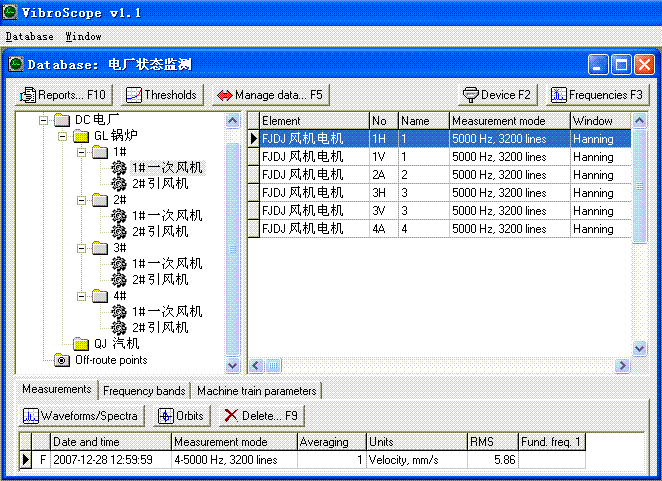Open the Device F2 button
Screen dimensions: 662x481
pos(498,95)
